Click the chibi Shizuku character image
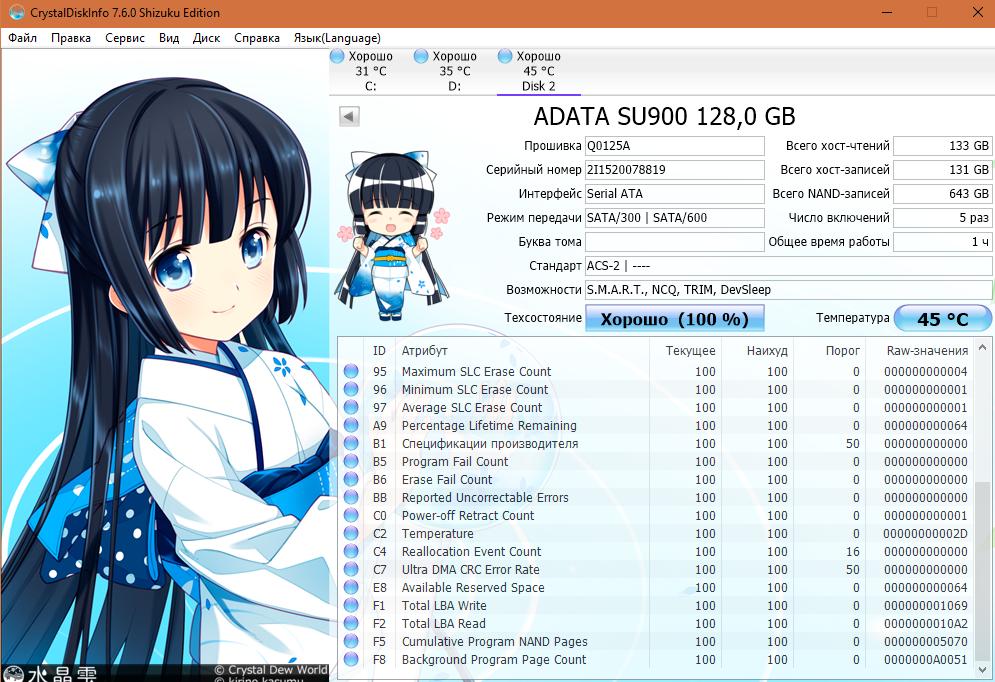 (x=392, y=235)
